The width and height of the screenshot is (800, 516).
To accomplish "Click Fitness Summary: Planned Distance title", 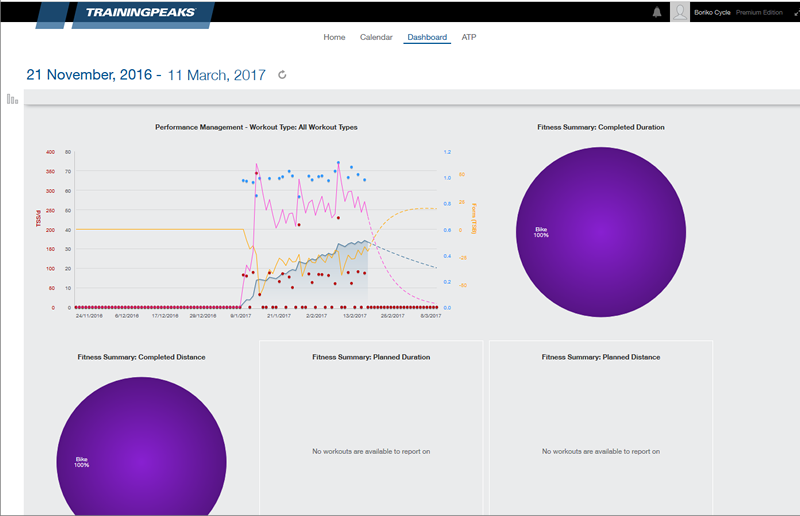I will [x=601, y=357].
